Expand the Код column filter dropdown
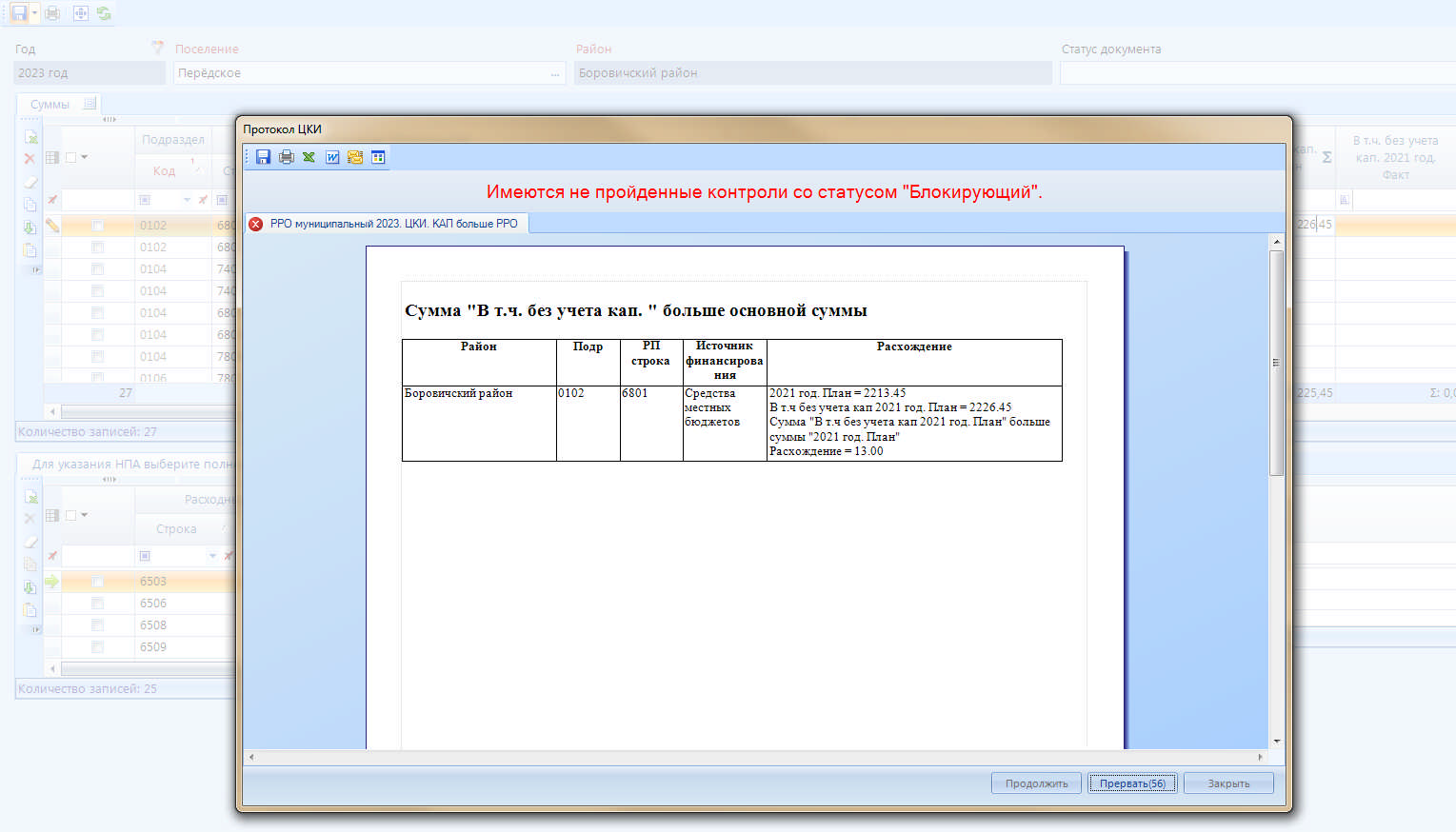This screenshot has height=832, width=1456. [187, 200]
